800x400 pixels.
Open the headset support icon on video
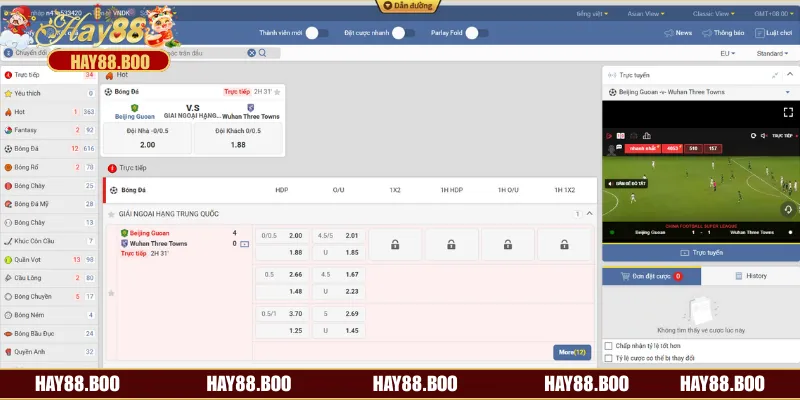point(788,209)
